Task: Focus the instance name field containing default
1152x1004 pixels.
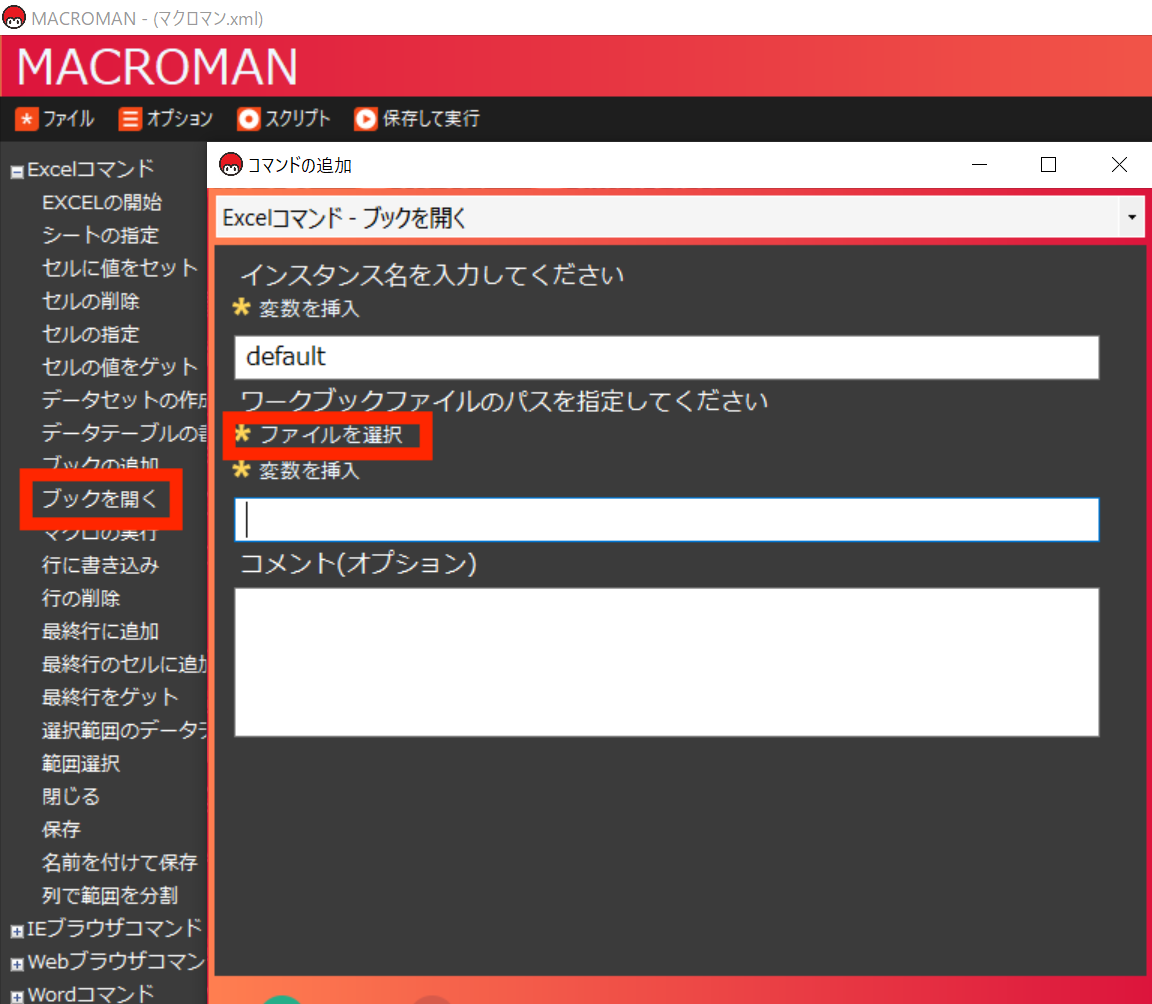Action: (666, 358)
